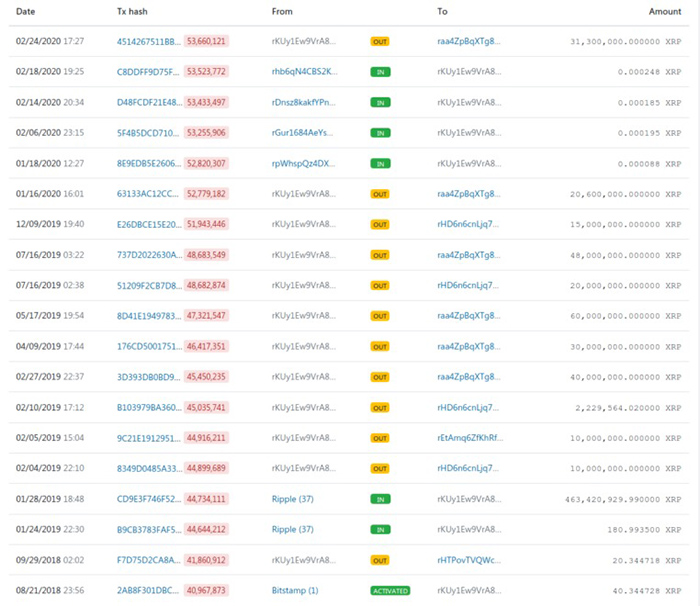Click date 04/09/2019 17:44
700x606 pixels.
coord(50,347)
